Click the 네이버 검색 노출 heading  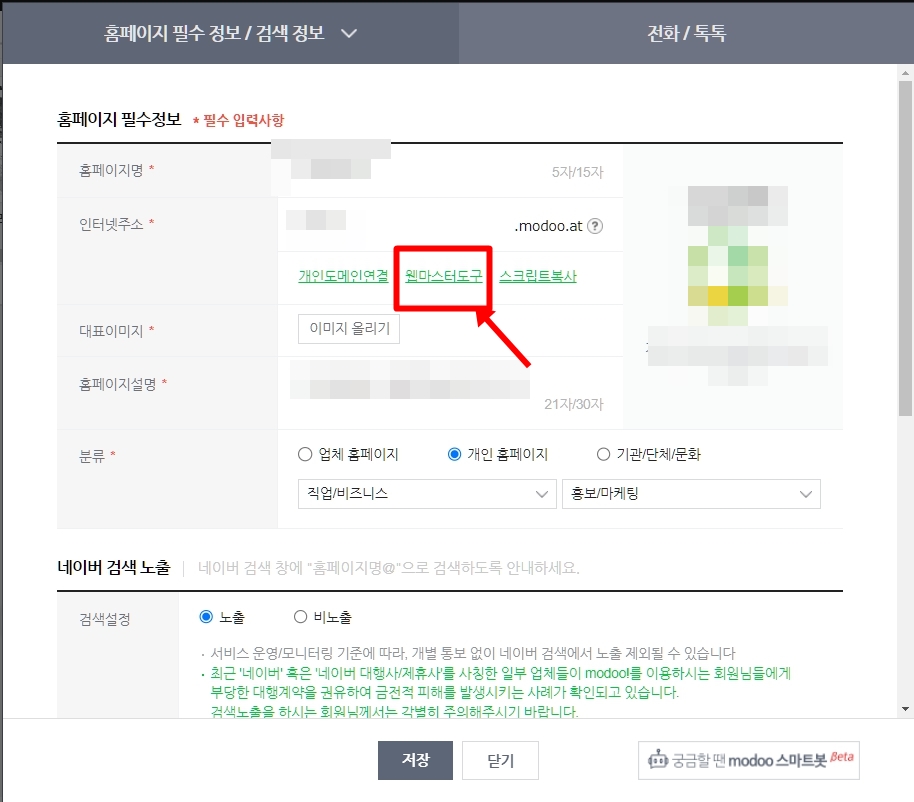[114, 567]
